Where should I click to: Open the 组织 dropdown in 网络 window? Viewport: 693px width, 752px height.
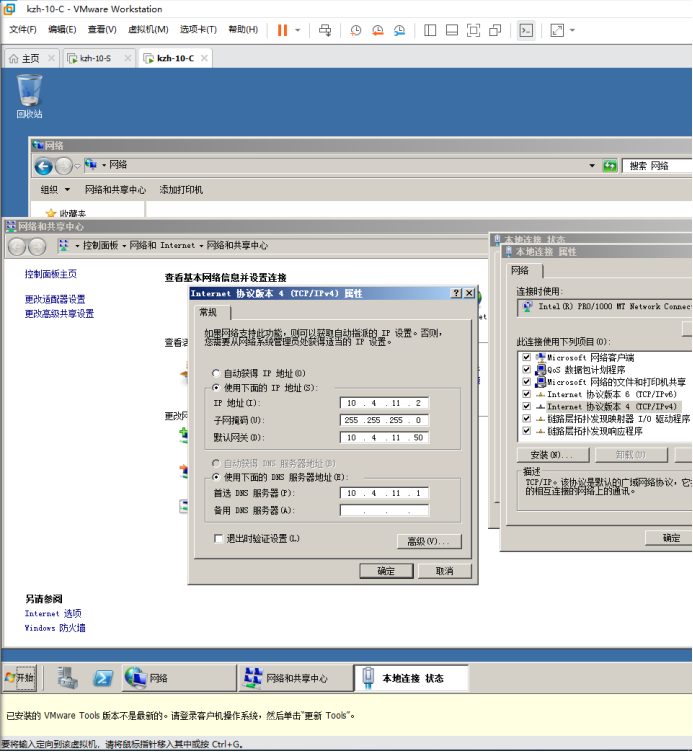(x=55, y=190)
